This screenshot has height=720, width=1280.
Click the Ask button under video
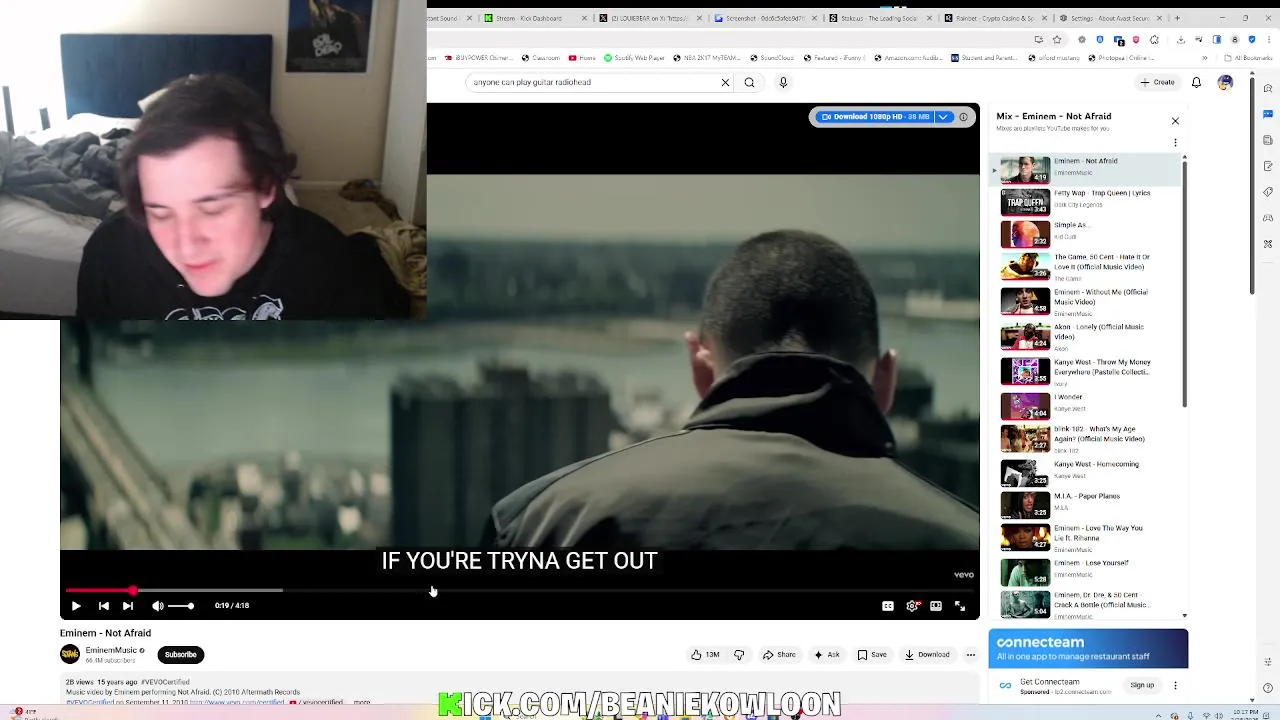(827, 655)
